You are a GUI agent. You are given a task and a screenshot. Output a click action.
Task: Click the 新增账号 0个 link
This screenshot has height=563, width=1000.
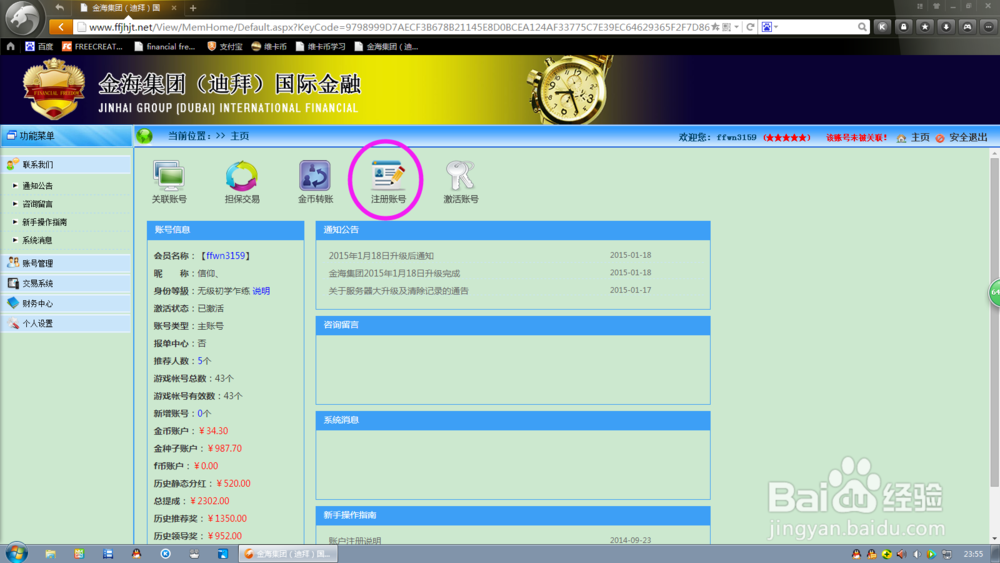(204, 413)
